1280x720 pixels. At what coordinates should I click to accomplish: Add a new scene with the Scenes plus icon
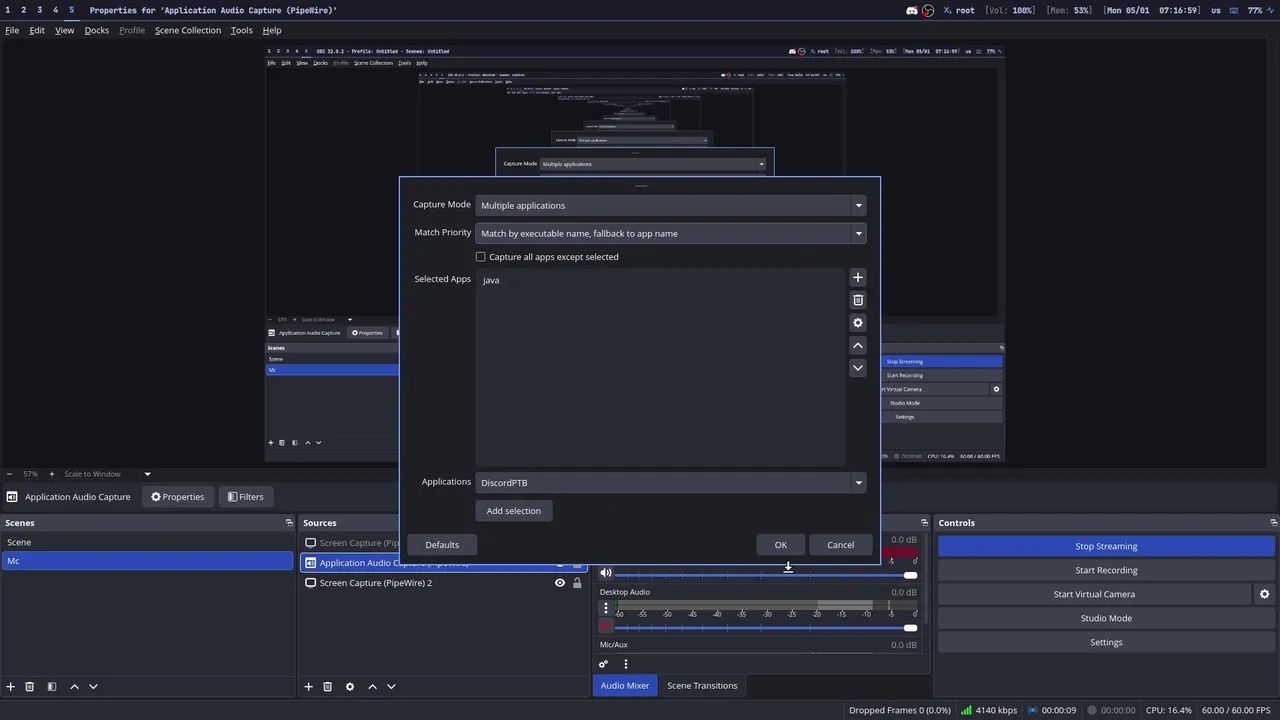click(11, 687)
